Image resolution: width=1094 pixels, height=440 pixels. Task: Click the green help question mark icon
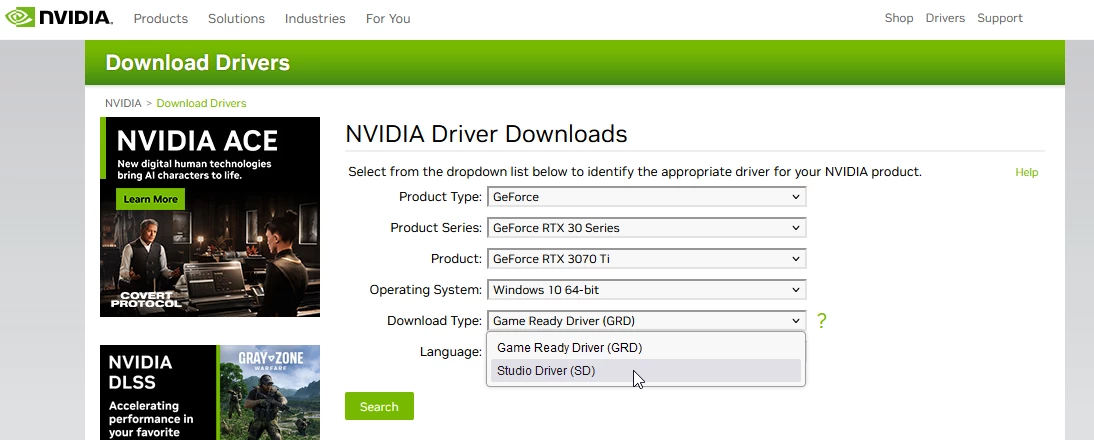pos(821,321)
